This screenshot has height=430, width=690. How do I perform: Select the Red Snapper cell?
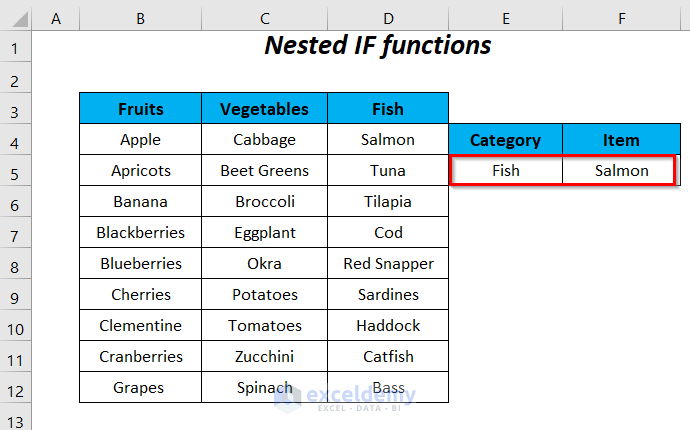pos(388,264)
